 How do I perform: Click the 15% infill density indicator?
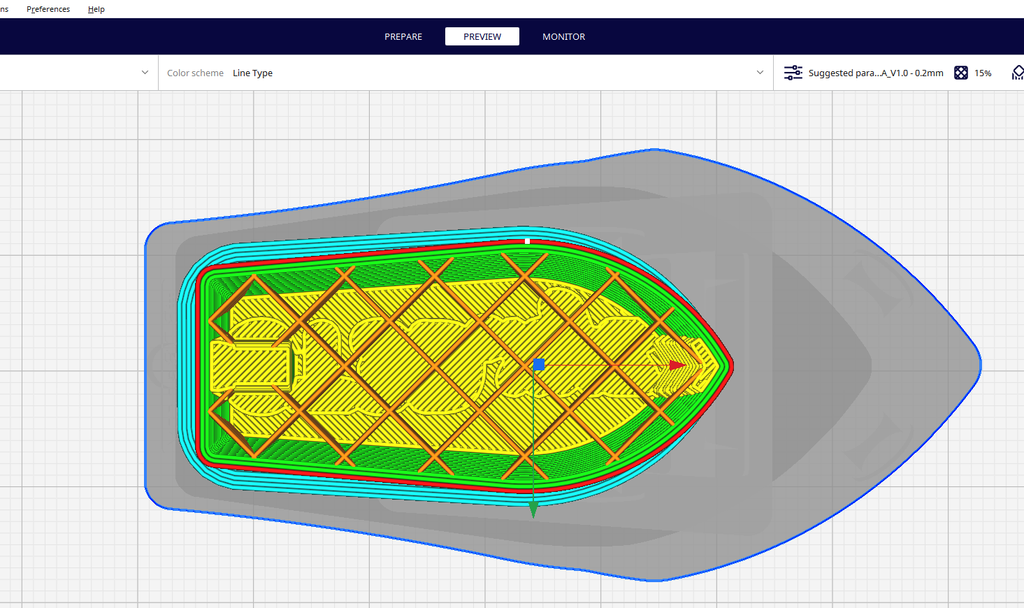pos(983,72)
